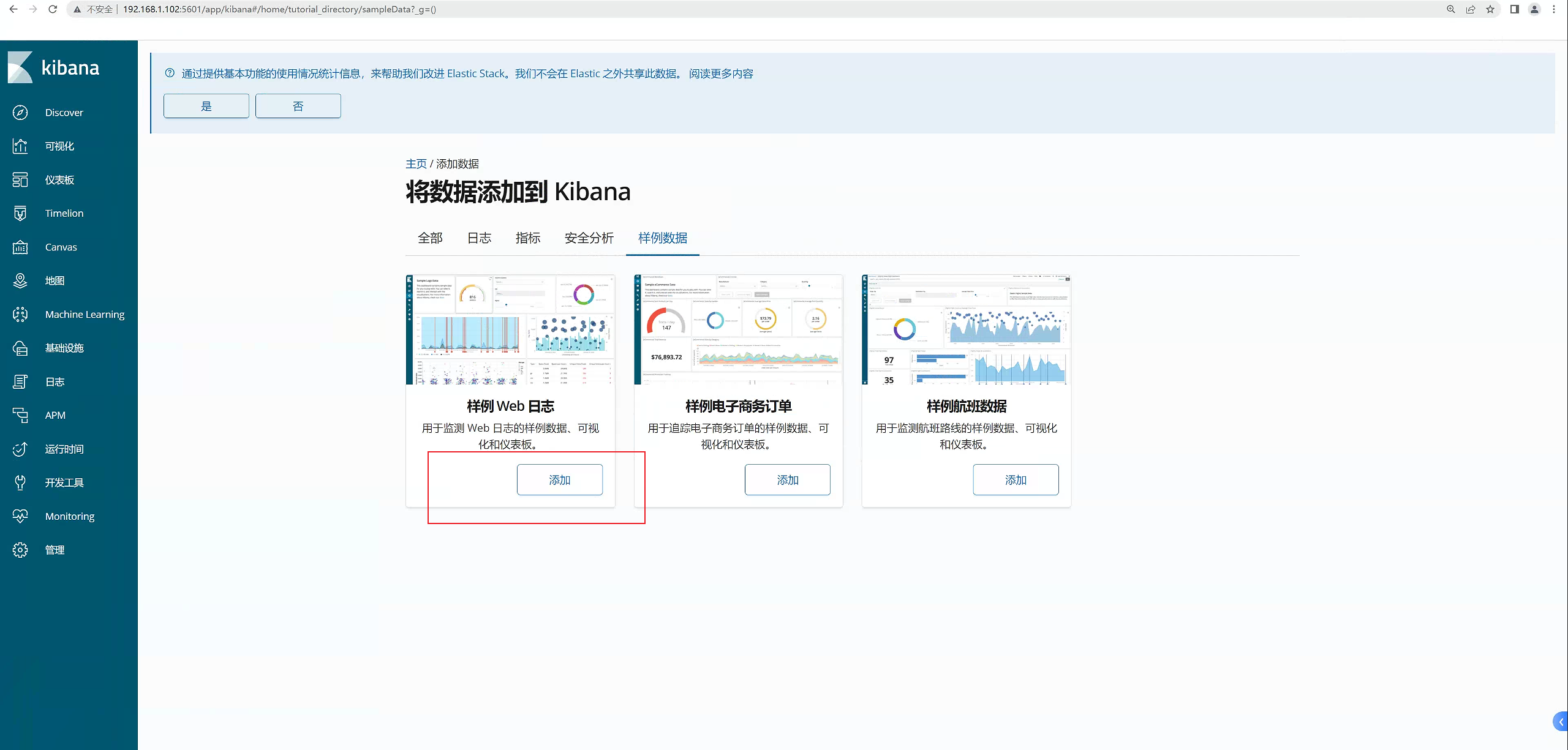Open the 基础设施 infrastructure icon

(x=20, y=348)
